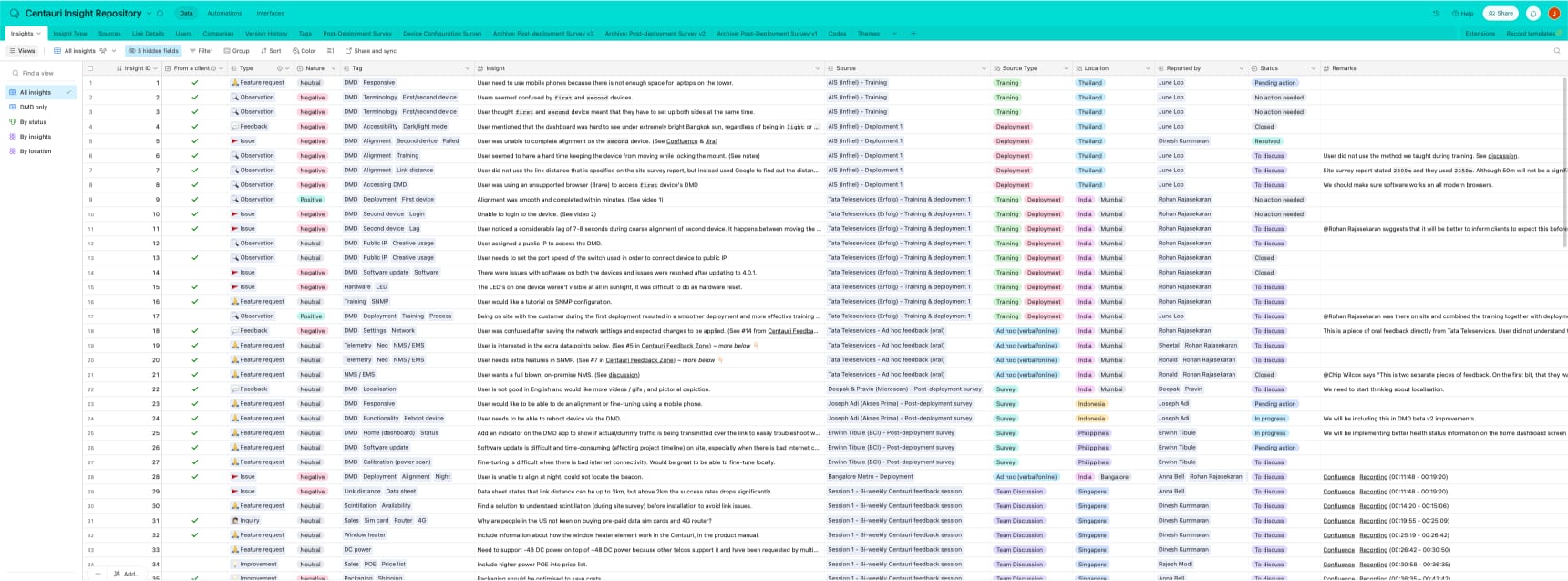Click the collaborative view icon beside All insights
1568x581 pixels.
click(103, 51)
